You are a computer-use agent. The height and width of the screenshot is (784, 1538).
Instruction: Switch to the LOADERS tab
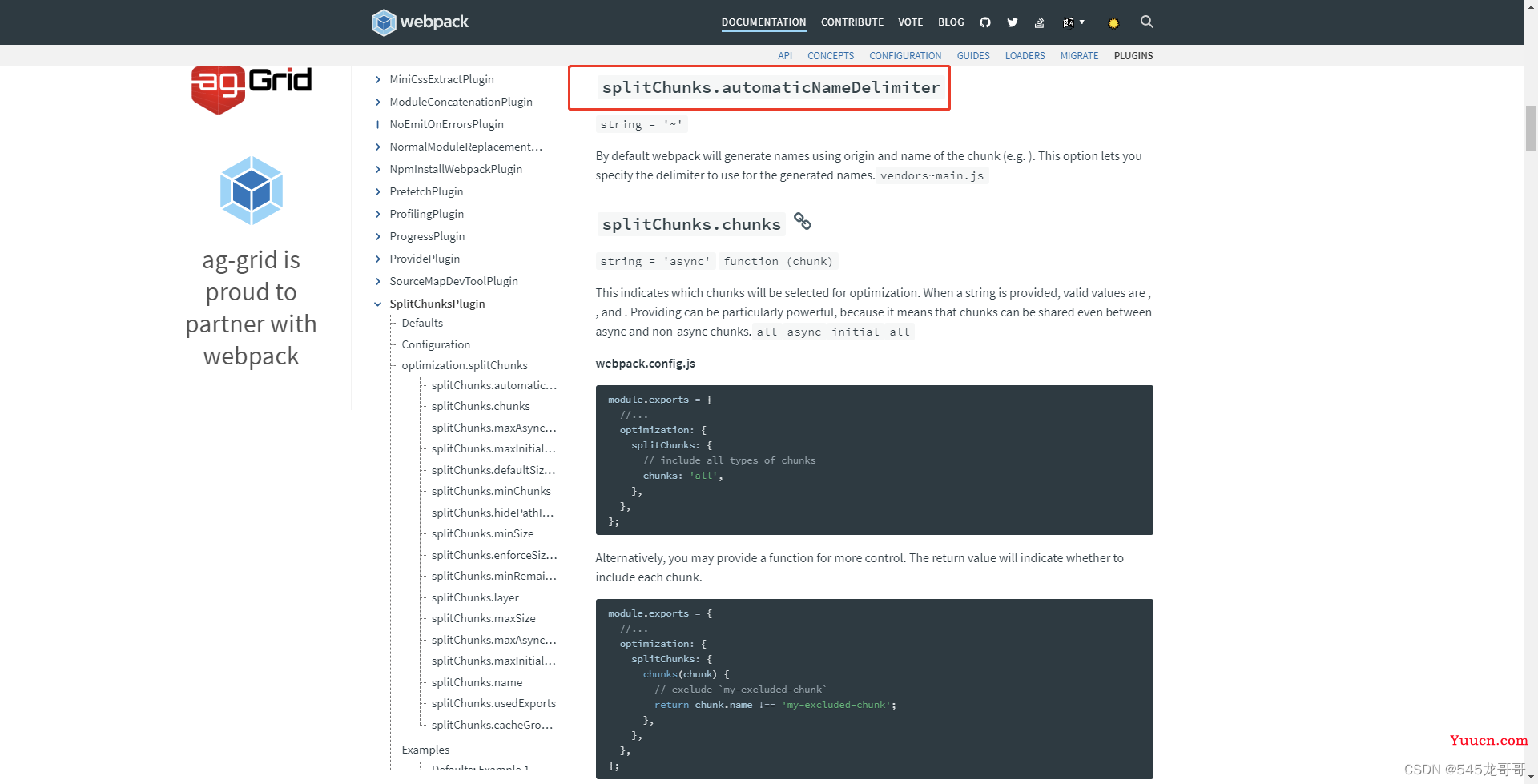pyautogui.click(x=1025, y=56)
